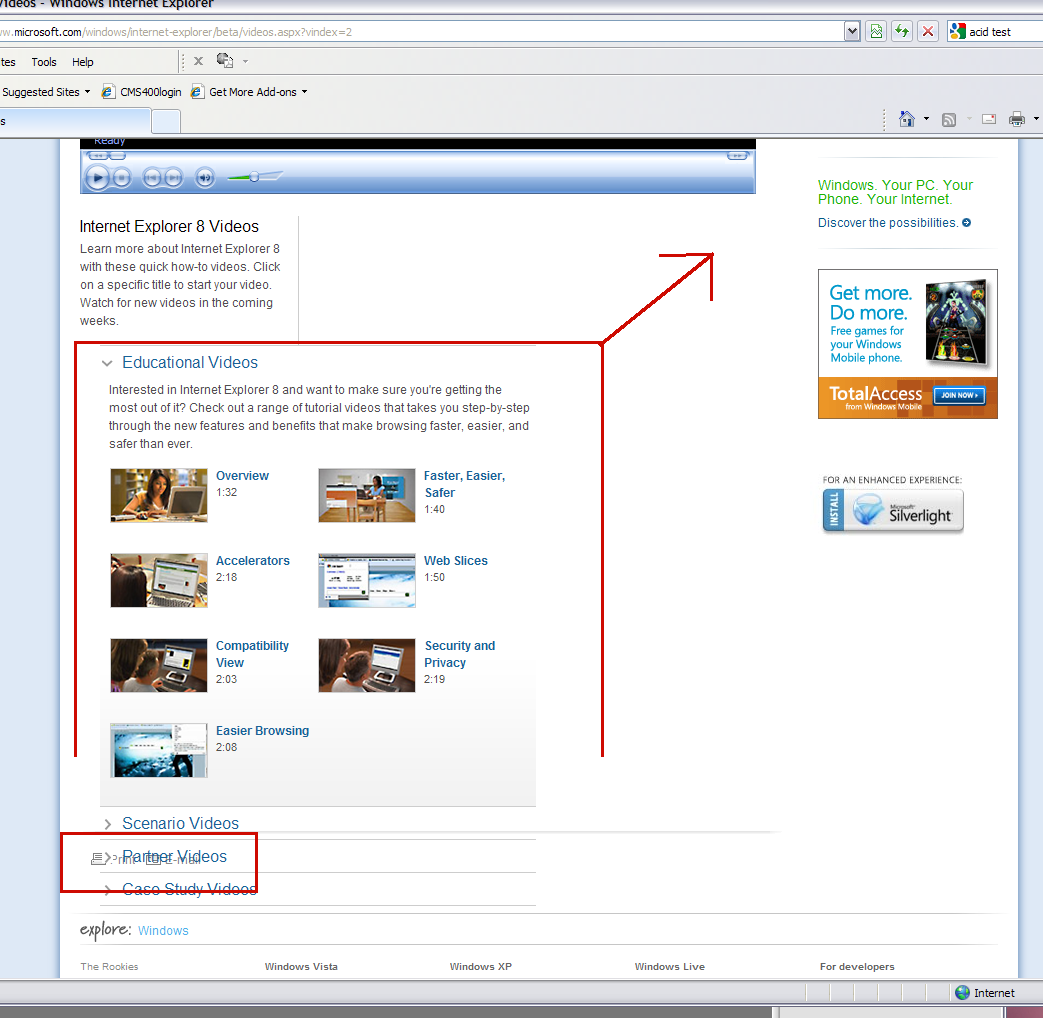Click the JOIN NOW button in the TotalAccess ad

tap(959, 395)
